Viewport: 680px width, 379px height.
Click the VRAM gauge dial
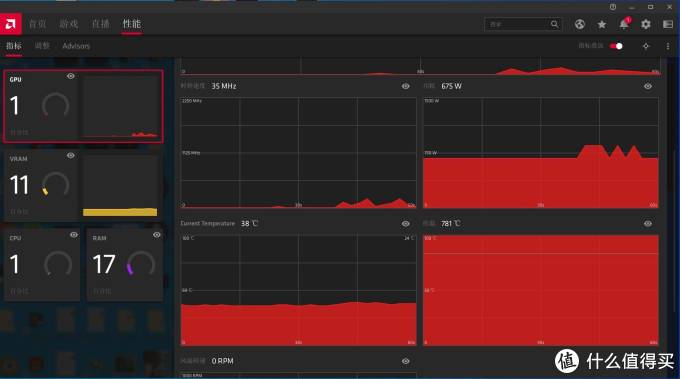tap(56, 185)
